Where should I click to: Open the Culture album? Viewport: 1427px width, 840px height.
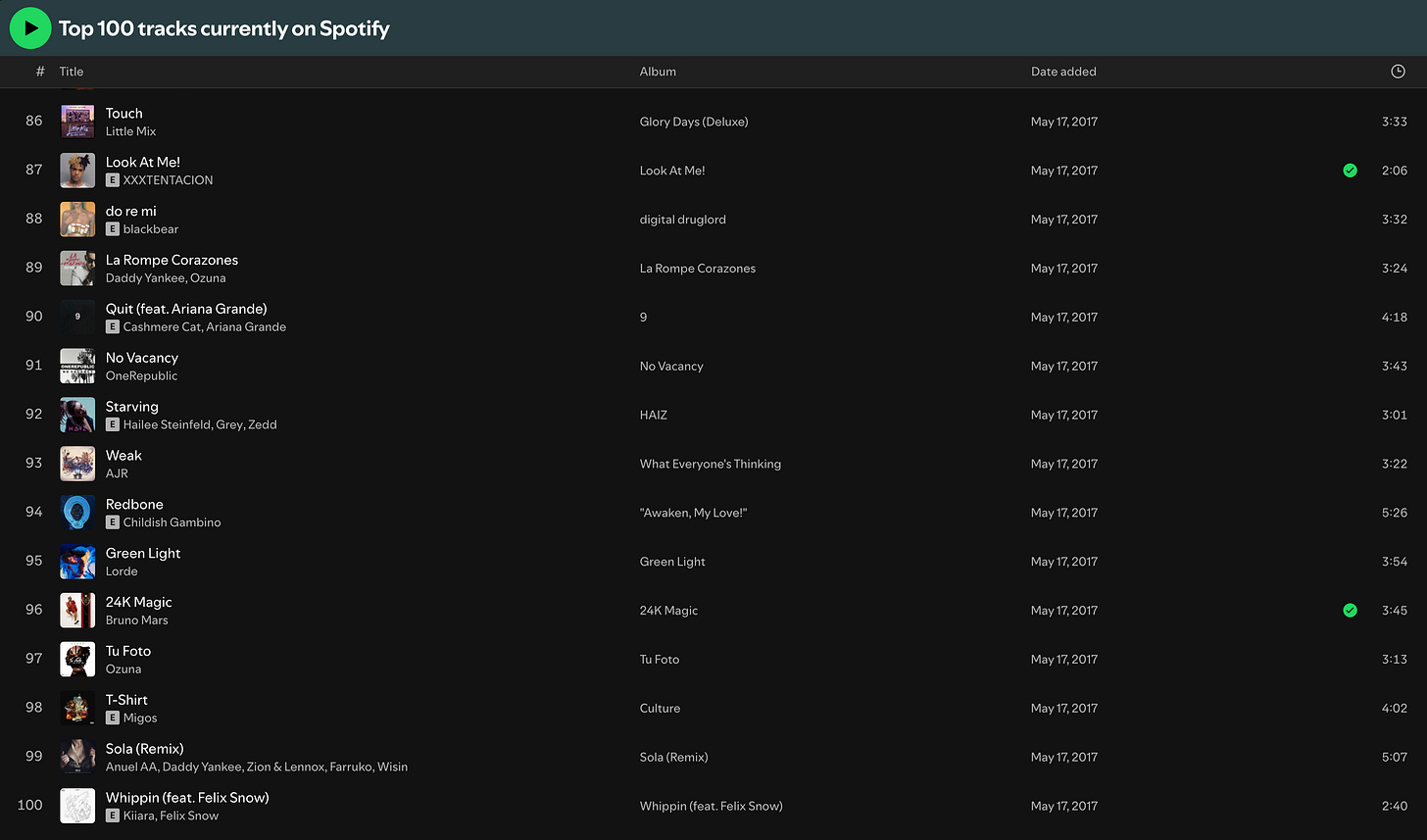pyautogui.click(x=660, y=708)
